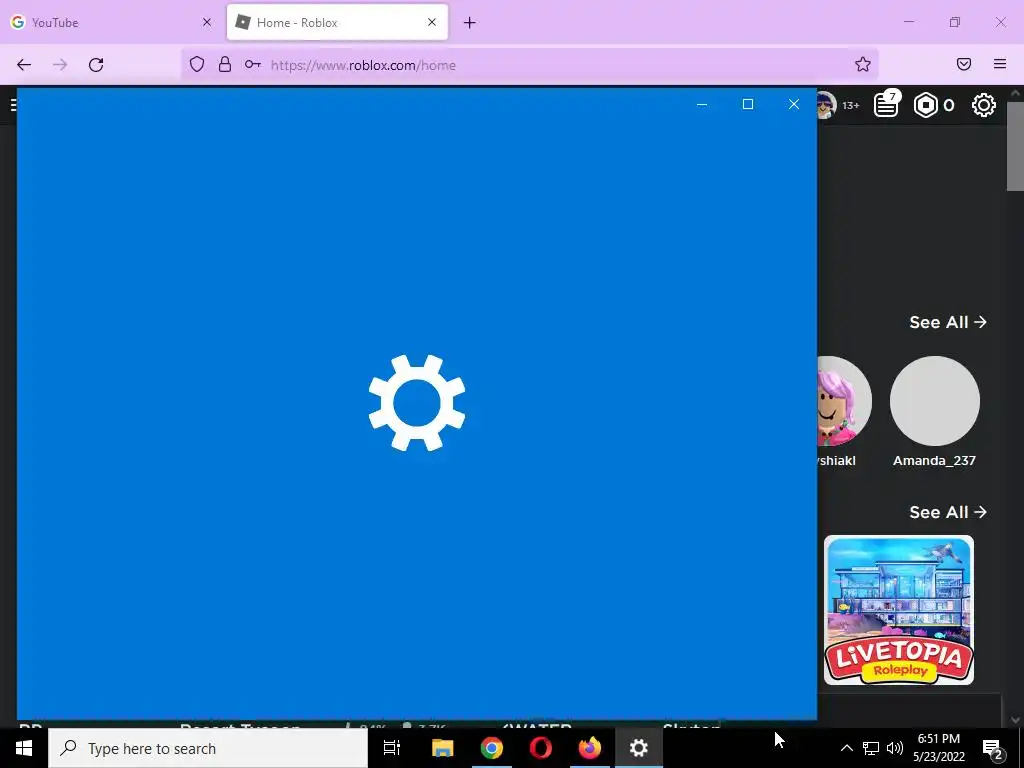Screen dimensions: 1024x768
Task: Click See All next to friends
Action: tap(948, 322)
